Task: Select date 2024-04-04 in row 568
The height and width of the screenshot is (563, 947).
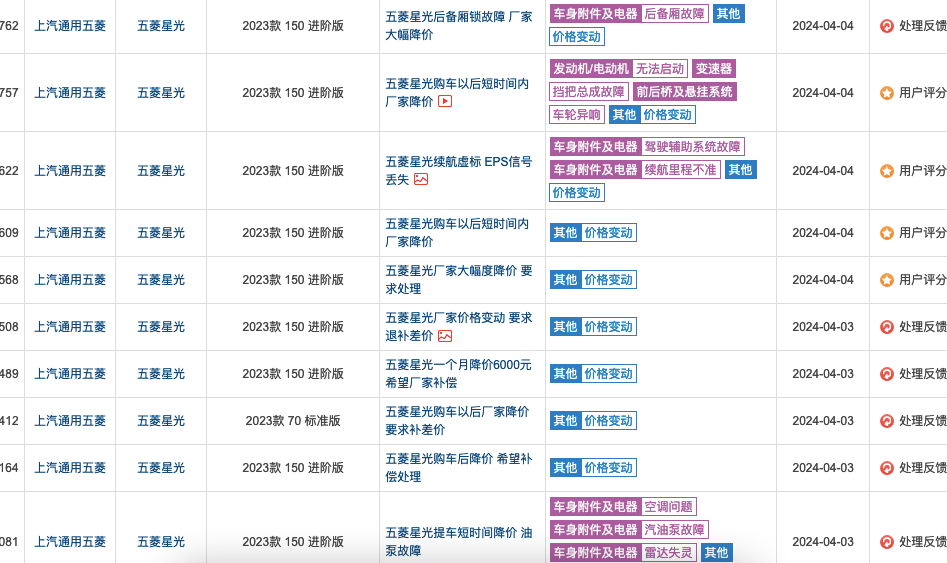Action: point(823,280)
